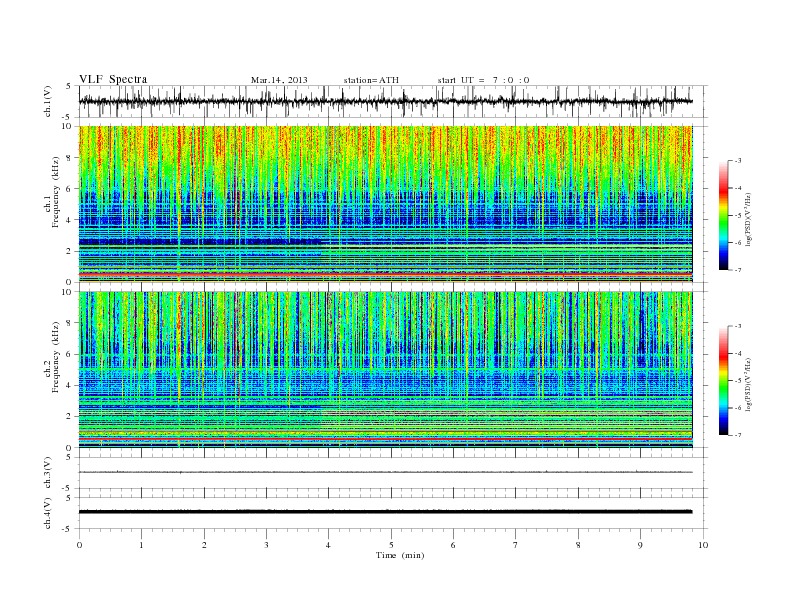This screenshot has width=792, height=612.
Task: Select the ch.2 "Frequency (kHz)" axis label
Action: pyautogui.click(x=56, y=356)
